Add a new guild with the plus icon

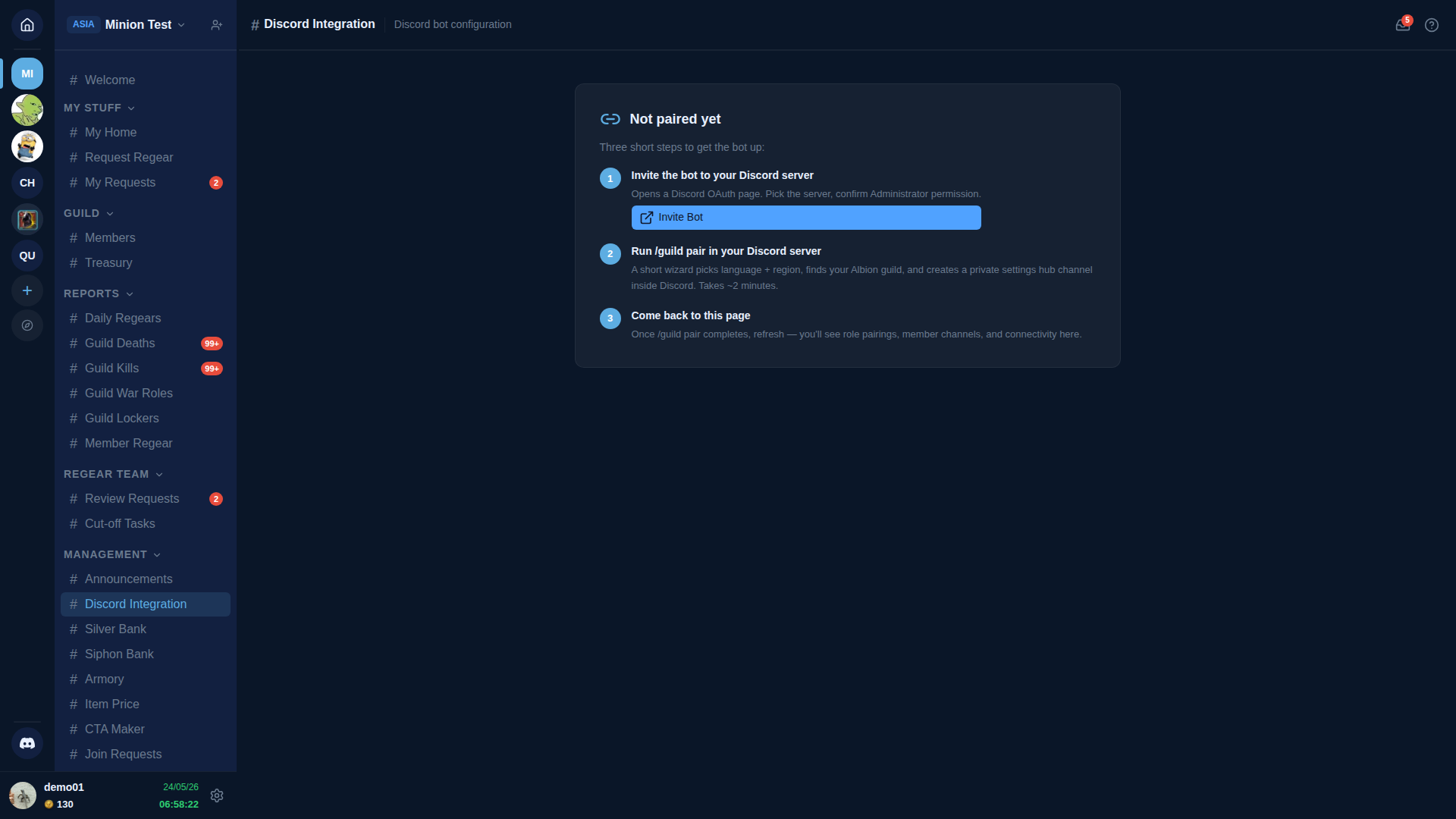pos(27,290)
